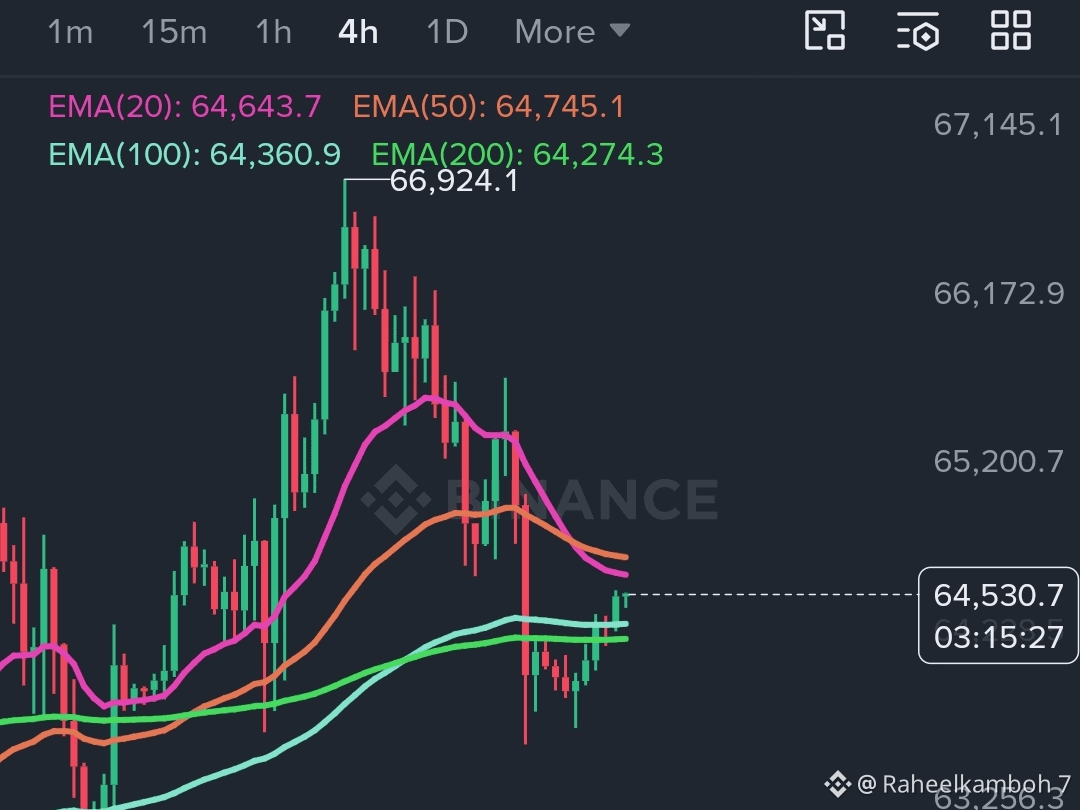1080x810 pixels.
Task: Click the countdown timer 03:15:27
Action: pos(999,637)
